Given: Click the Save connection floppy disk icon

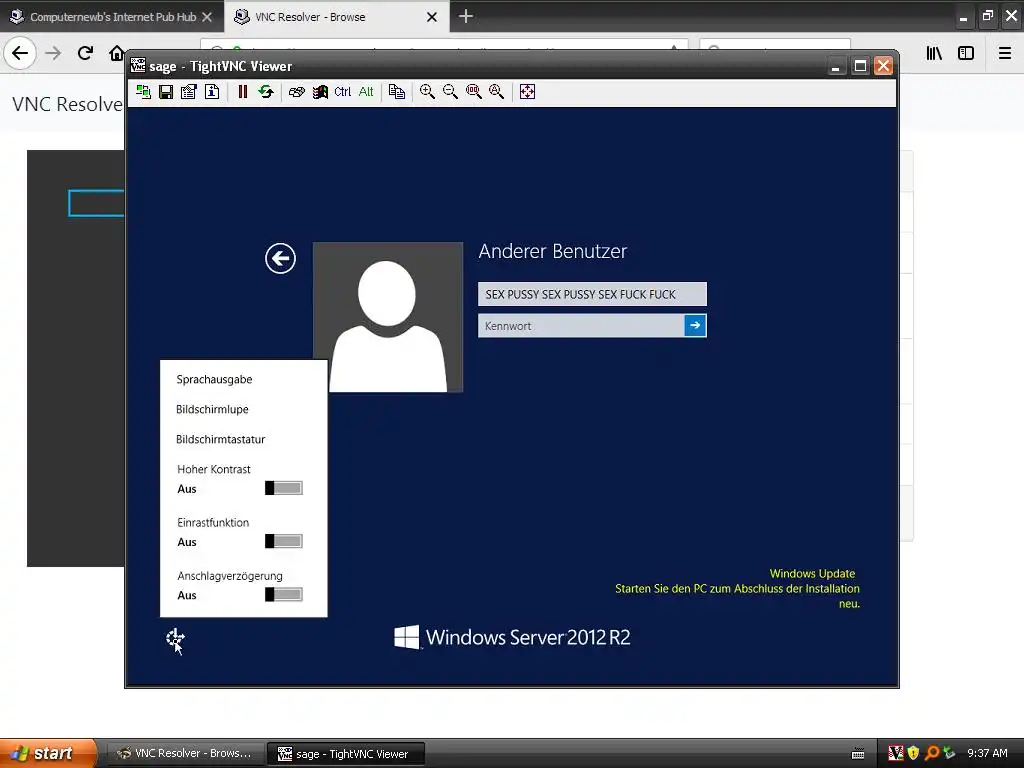Looking at the screenshot, I should pyautogui.click(x=166, y=92).
